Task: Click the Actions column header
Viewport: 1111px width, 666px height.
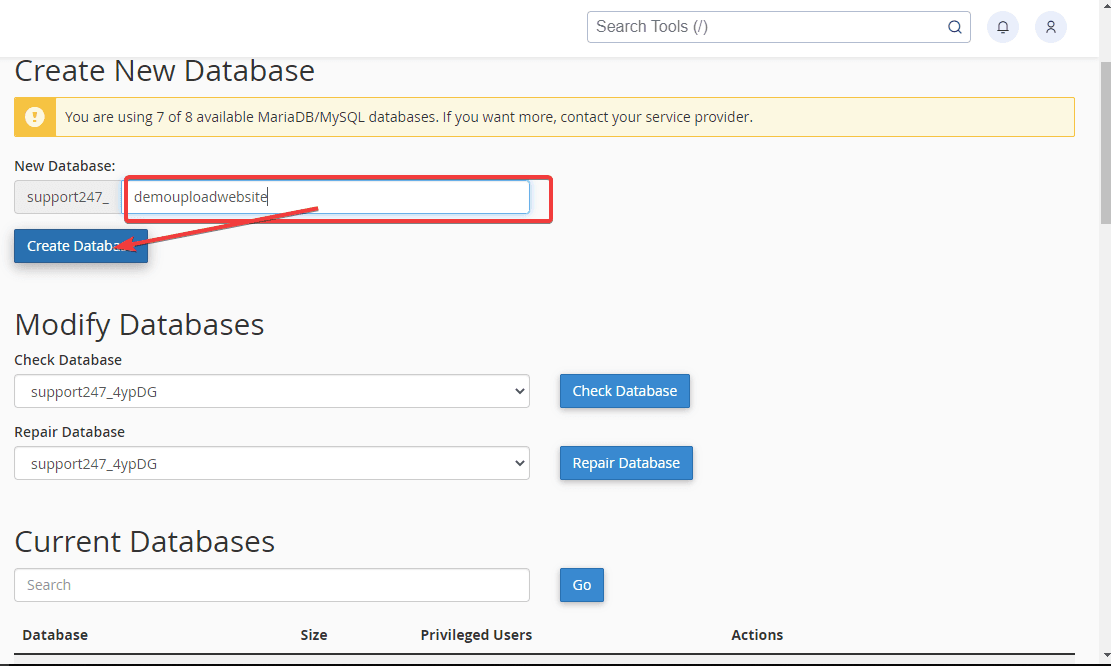Action: click(756, 635)
